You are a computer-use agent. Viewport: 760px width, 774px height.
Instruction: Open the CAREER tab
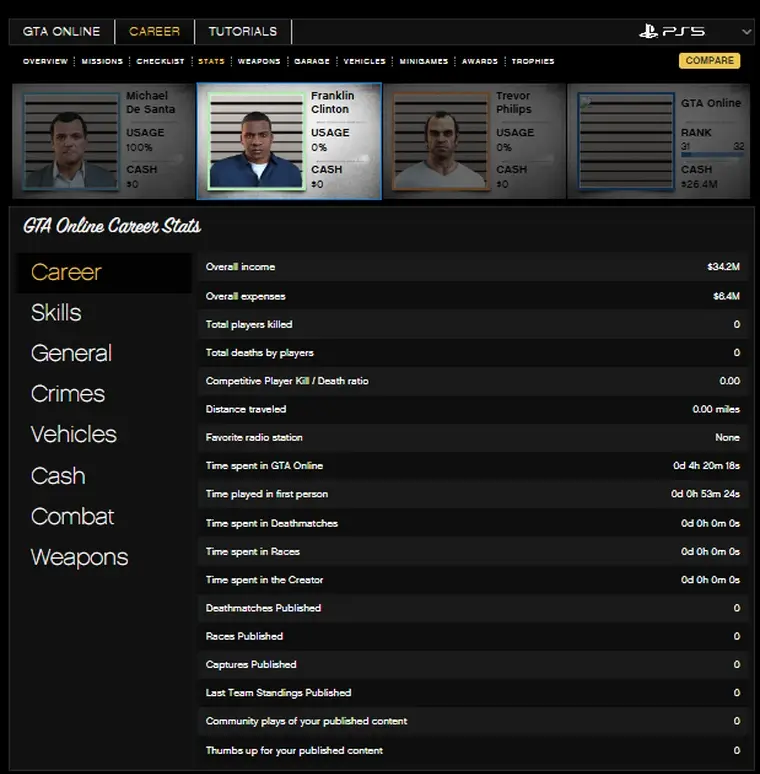coord(154,32)
